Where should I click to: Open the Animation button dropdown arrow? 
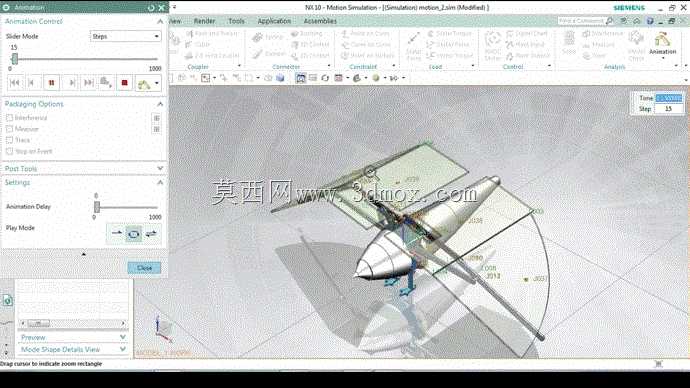point(663,58)
